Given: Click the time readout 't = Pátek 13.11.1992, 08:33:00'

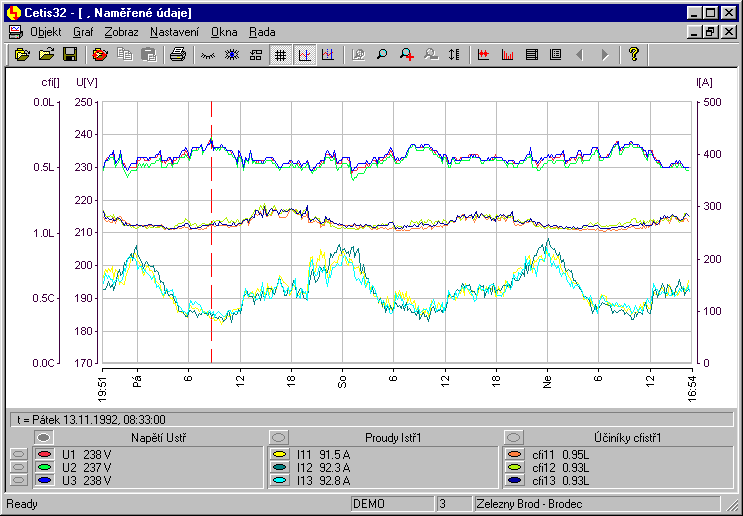Looking at the screenshot, I should (91, 420).
